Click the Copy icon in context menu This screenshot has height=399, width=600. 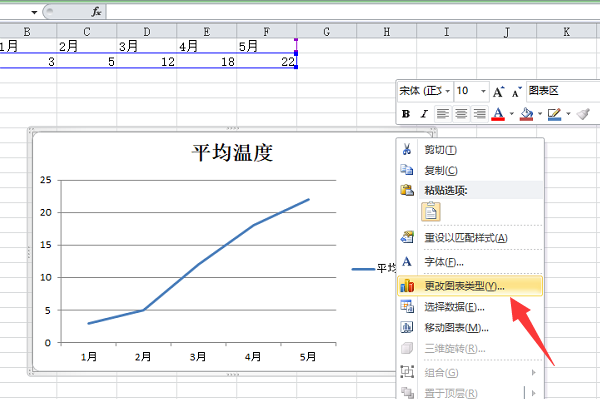tap(406, 170)
